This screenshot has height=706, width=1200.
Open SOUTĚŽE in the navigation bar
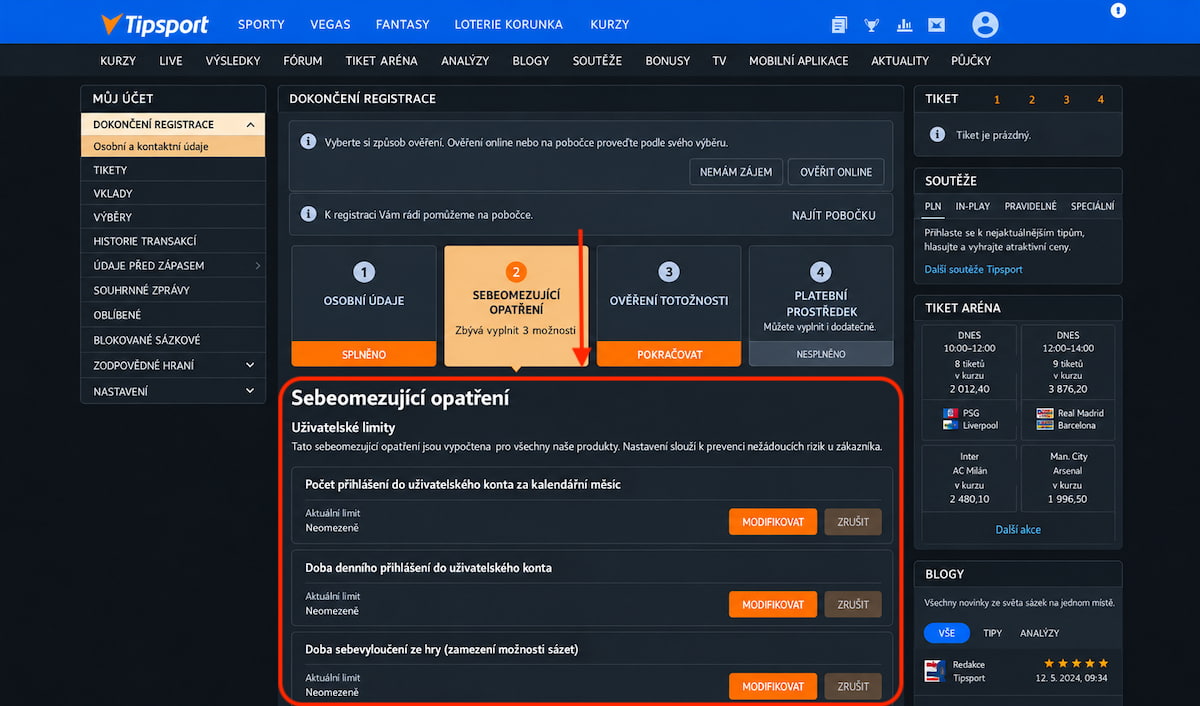point(597,61)
